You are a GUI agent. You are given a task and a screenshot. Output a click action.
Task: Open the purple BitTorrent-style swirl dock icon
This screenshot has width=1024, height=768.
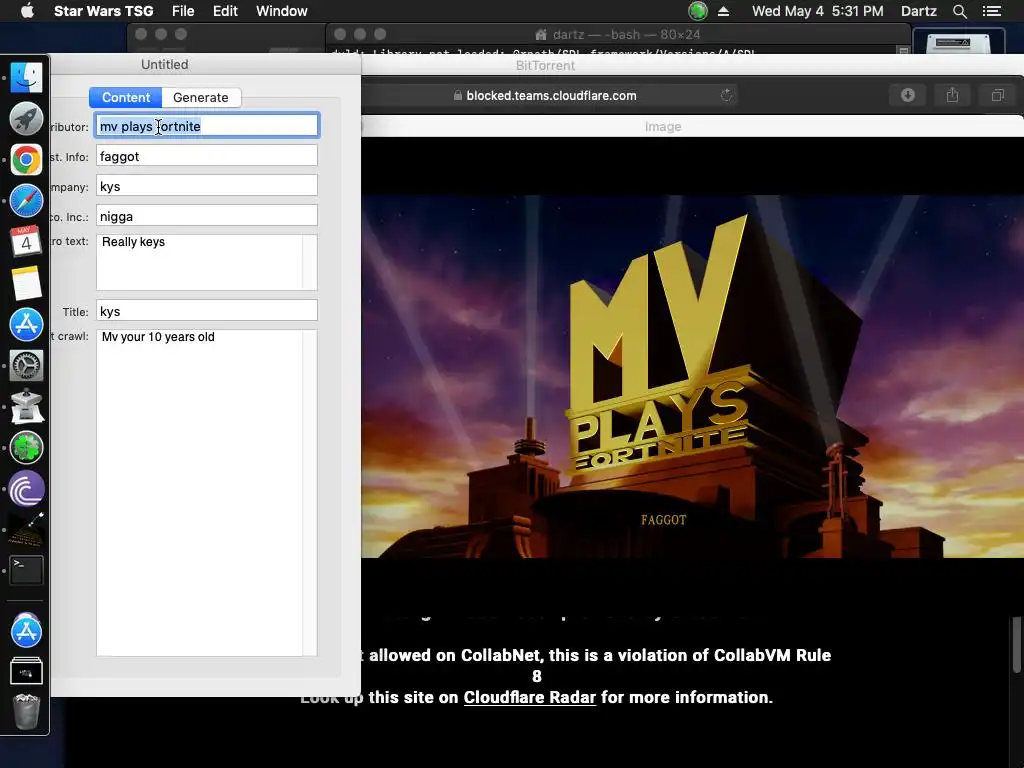click(26, 488)
